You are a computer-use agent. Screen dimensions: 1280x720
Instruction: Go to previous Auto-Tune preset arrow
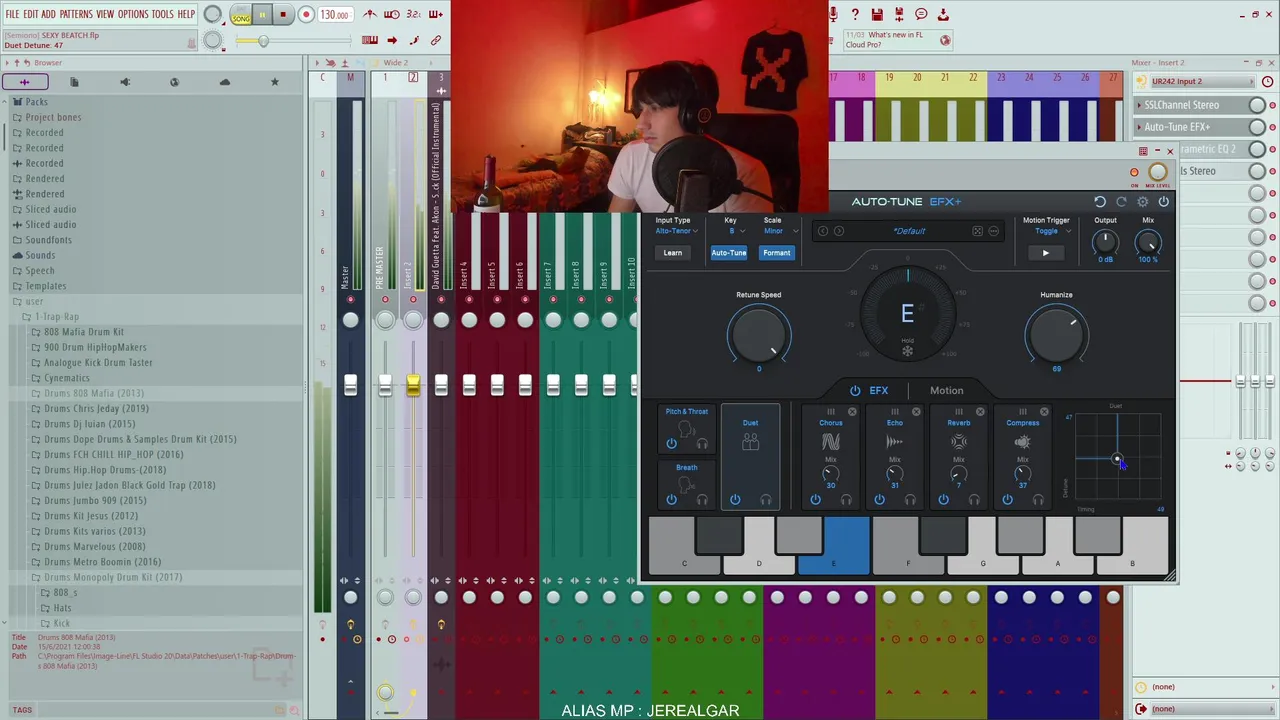(823, 231)
